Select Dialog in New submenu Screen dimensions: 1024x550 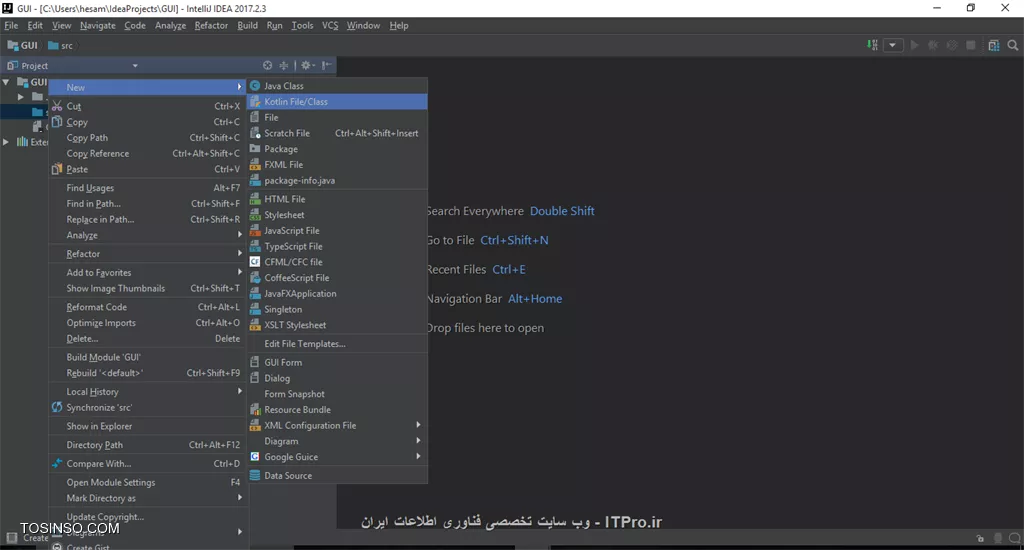337,378
